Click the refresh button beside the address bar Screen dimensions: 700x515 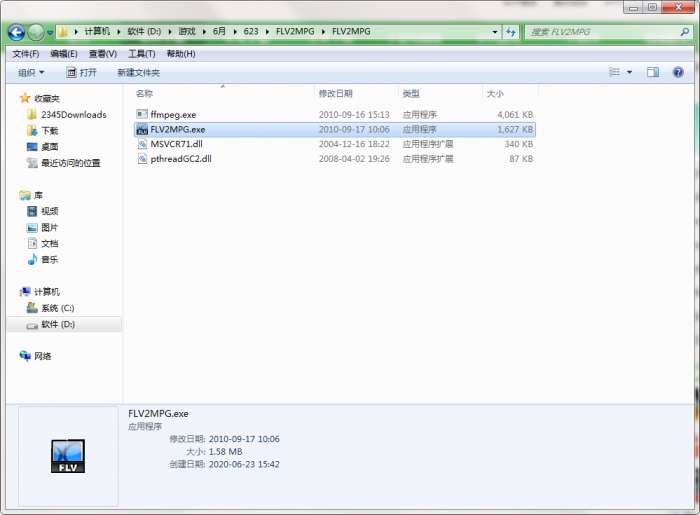coord(511,32)
